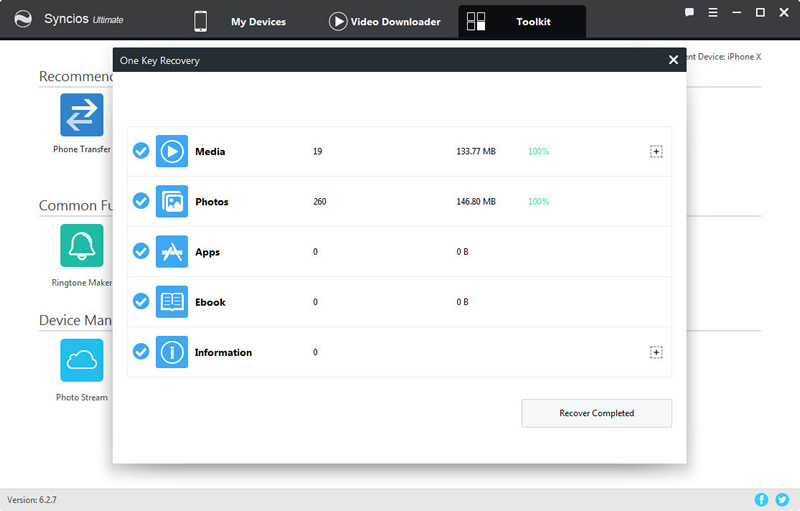Image resolution: width=800 pixels, height=511 pixels.
Task: Open the feedback chat icon
Action: coord(689,12)
